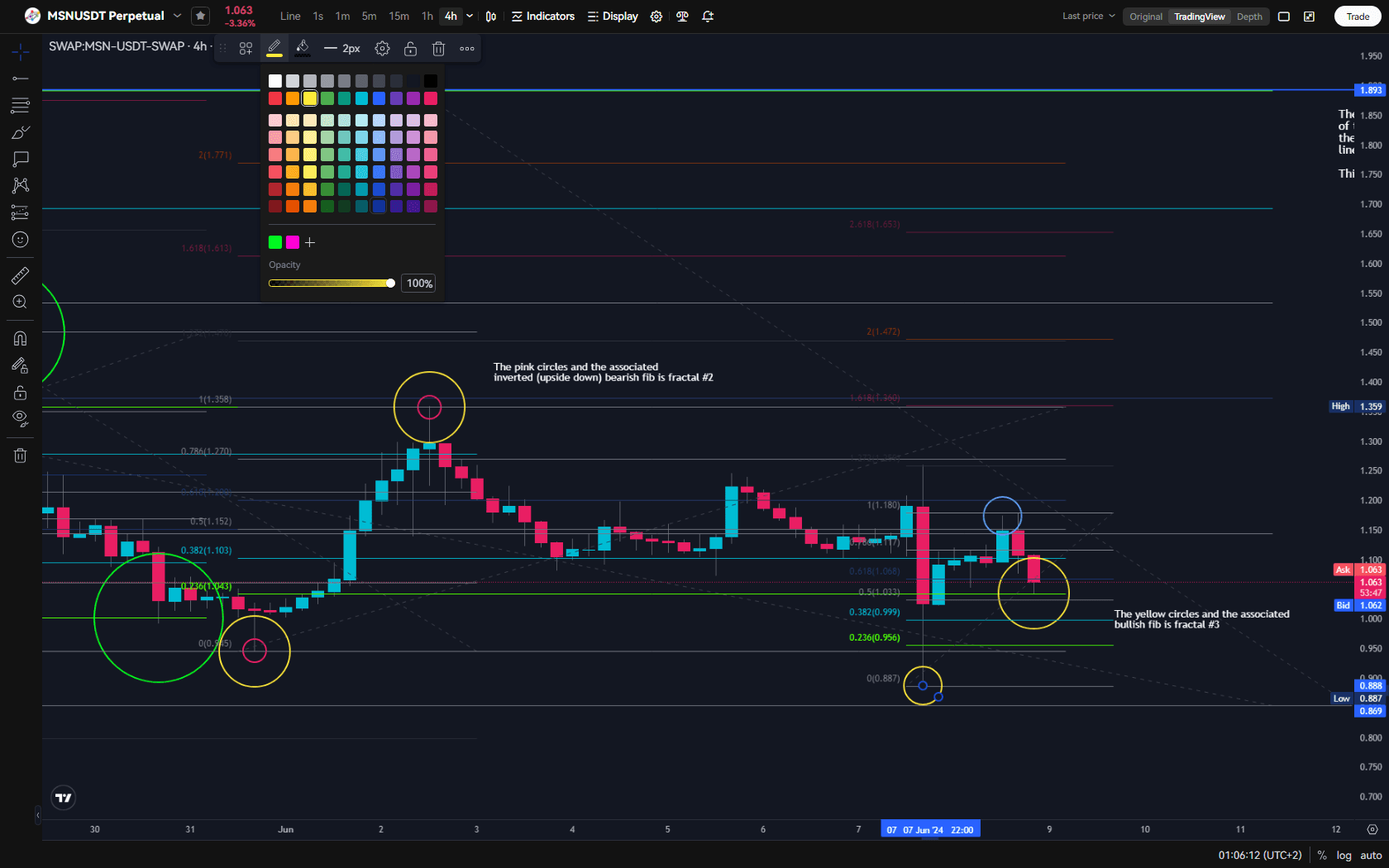This screenshot has height=868, width=1389.
Task: Hide all drawings with eye icon
Action: [x=21, y=418]
